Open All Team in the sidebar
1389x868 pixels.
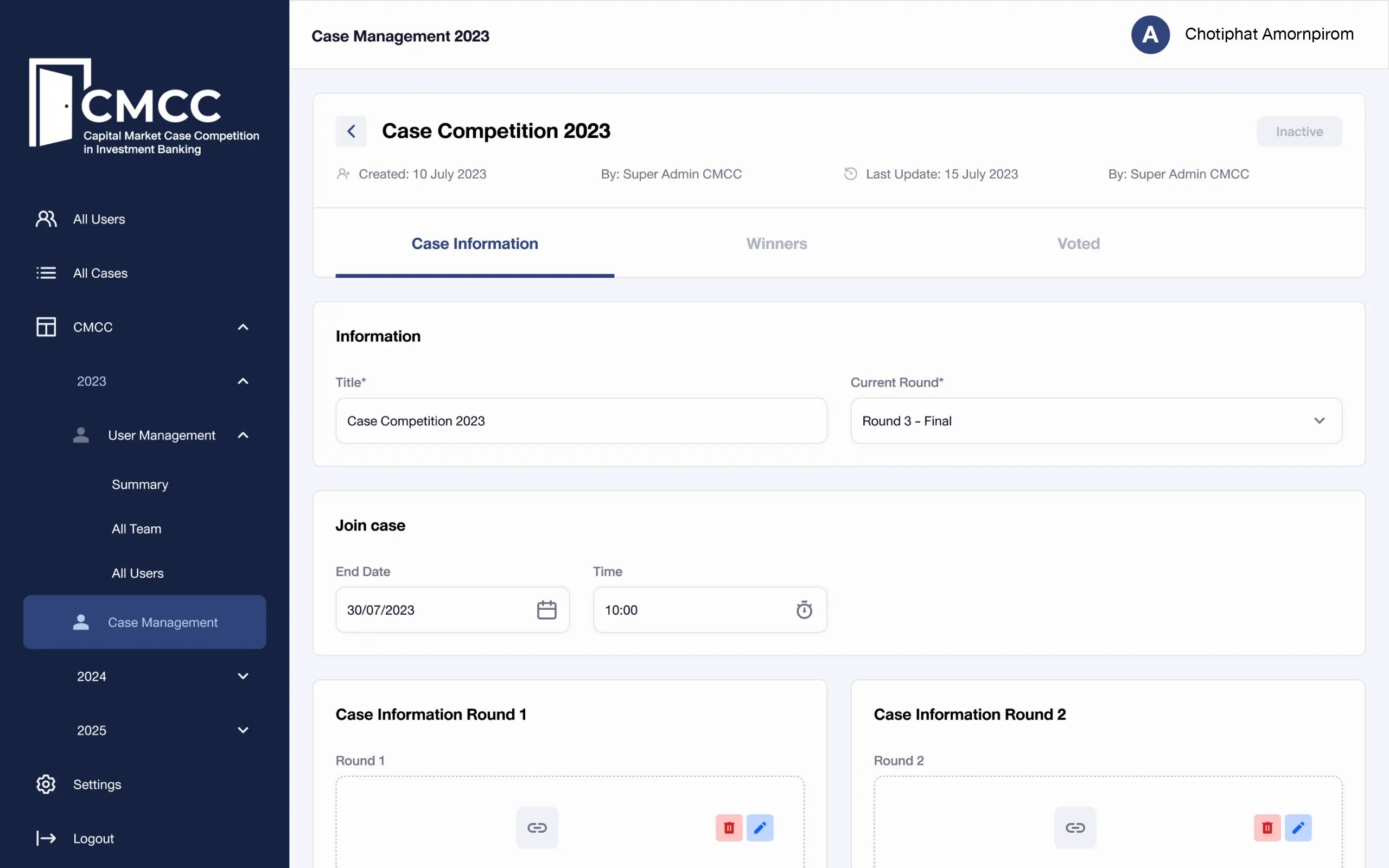[x=136, y=529]
